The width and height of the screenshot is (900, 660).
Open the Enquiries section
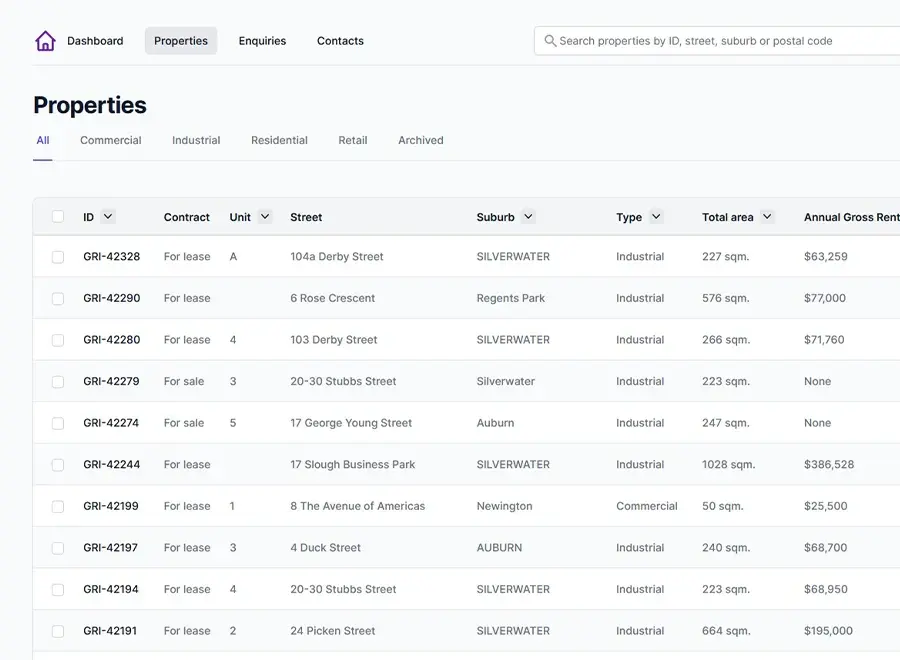click(262, 41)
